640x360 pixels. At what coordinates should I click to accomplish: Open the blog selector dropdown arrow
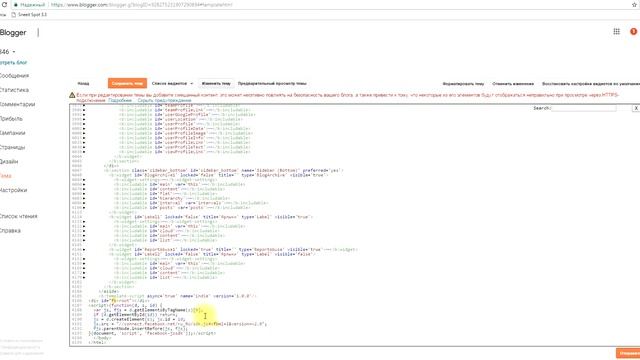(14, 52)
